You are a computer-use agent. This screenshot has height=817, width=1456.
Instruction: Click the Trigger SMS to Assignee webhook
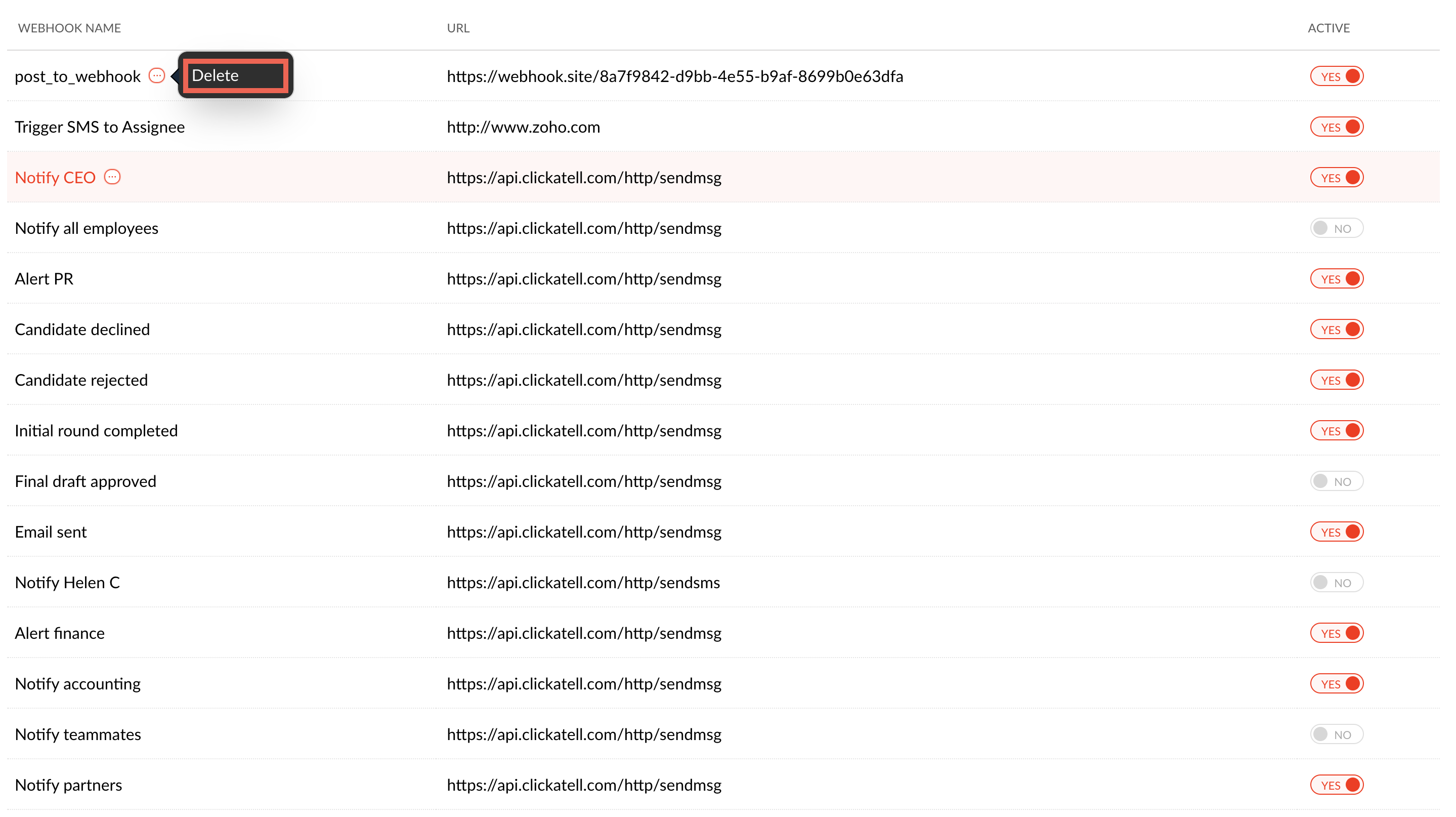coord(100,127)
